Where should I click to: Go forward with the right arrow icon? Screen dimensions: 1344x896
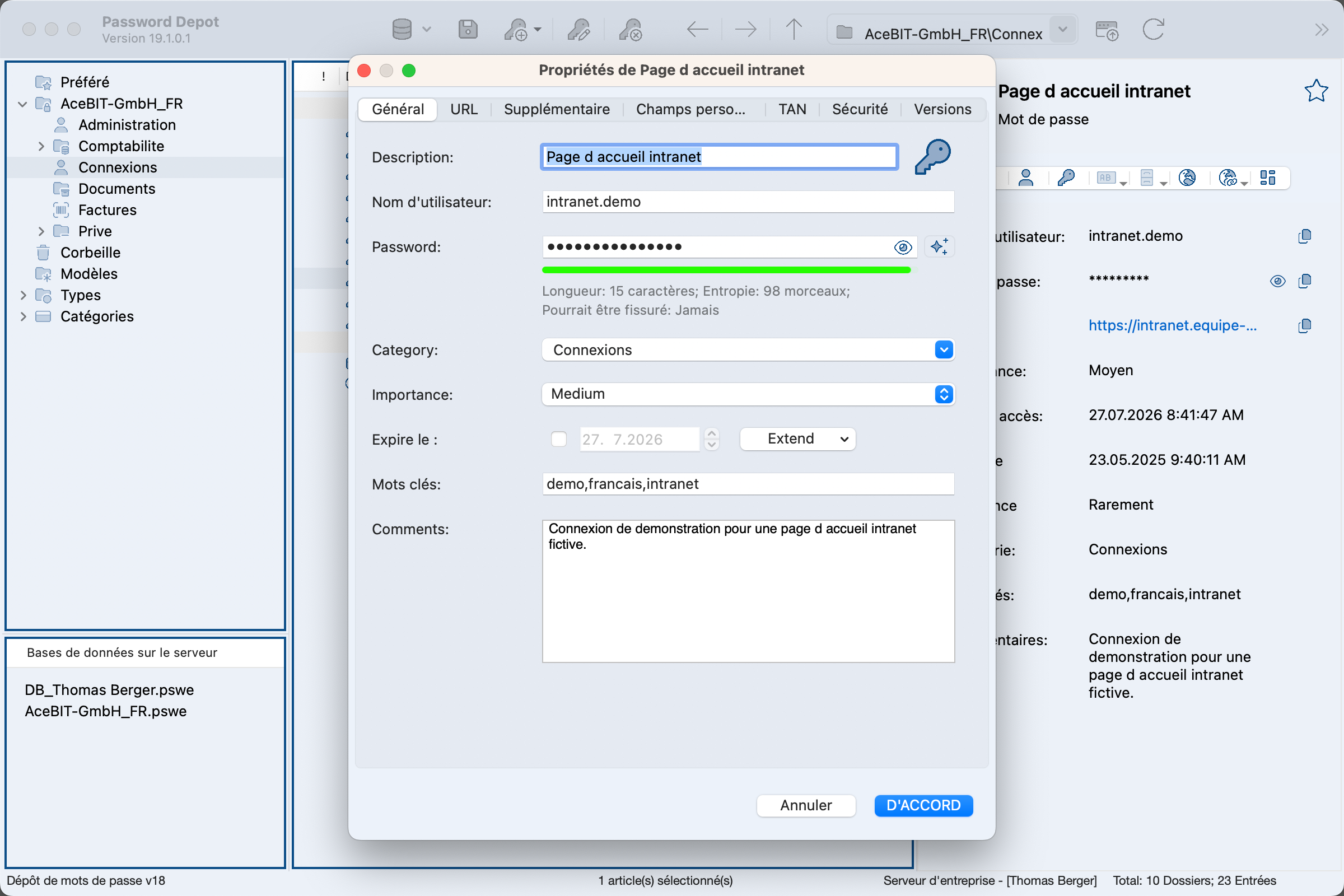point(746,29)
